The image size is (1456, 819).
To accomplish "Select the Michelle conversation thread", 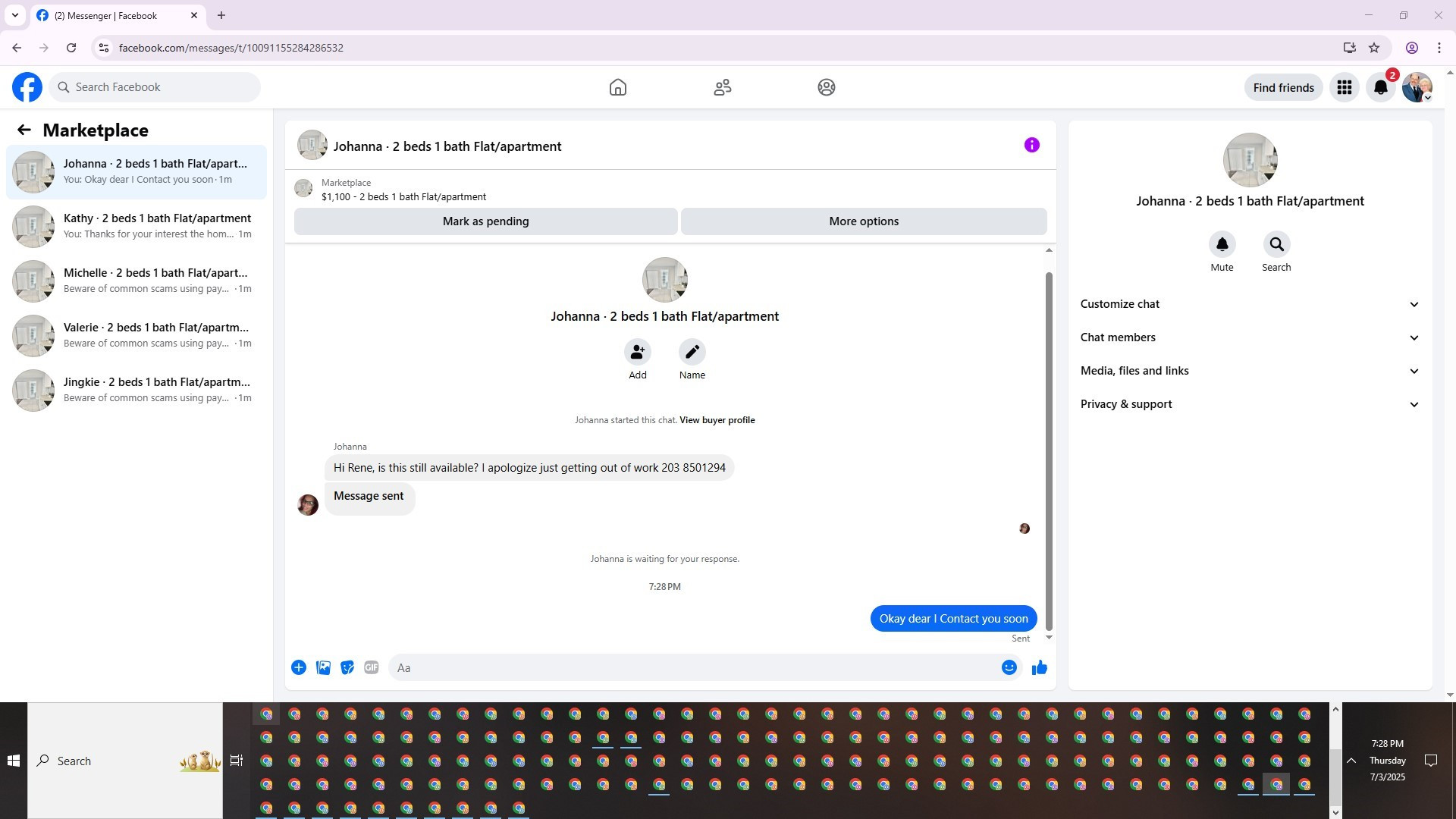I will [136, 281].
